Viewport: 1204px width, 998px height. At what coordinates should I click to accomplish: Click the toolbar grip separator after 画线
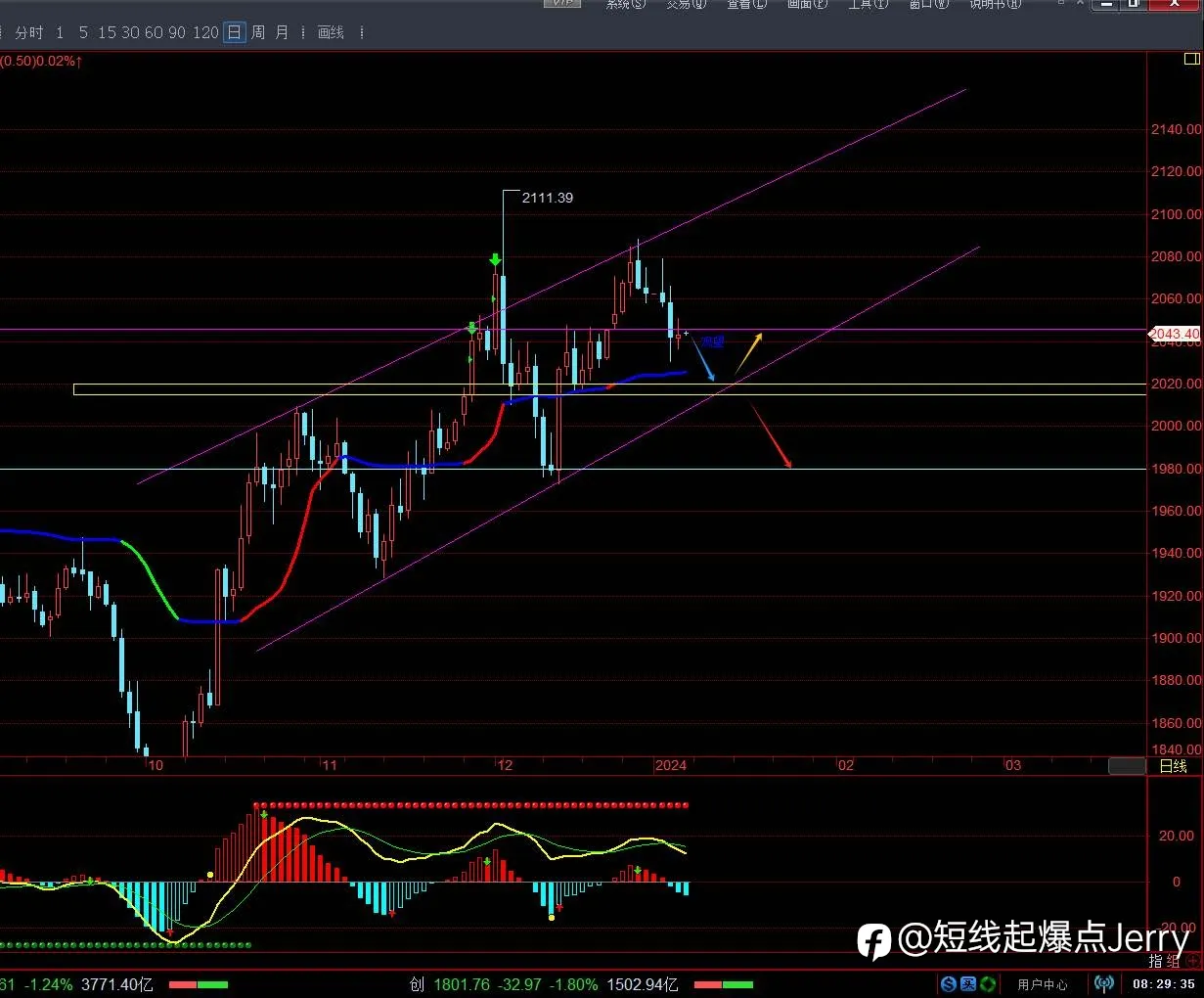coord(361,32)
